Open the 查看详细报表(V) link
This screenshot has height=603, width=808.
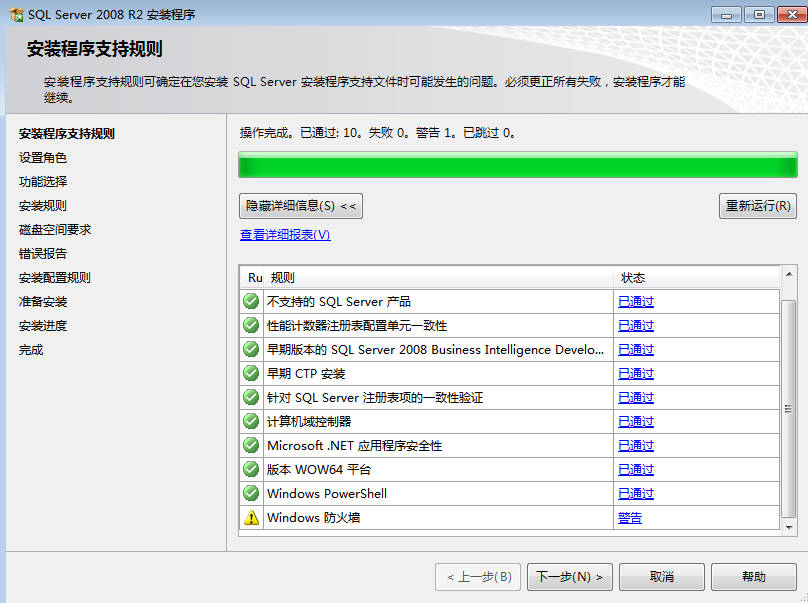[x=285, y=235]
